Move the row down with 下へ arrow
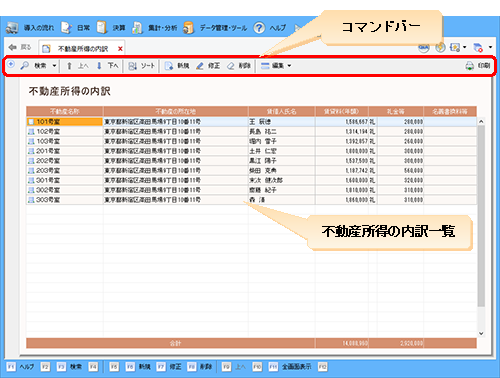The width and height of the screenshot is (500, 378). (x=99, y=66)
